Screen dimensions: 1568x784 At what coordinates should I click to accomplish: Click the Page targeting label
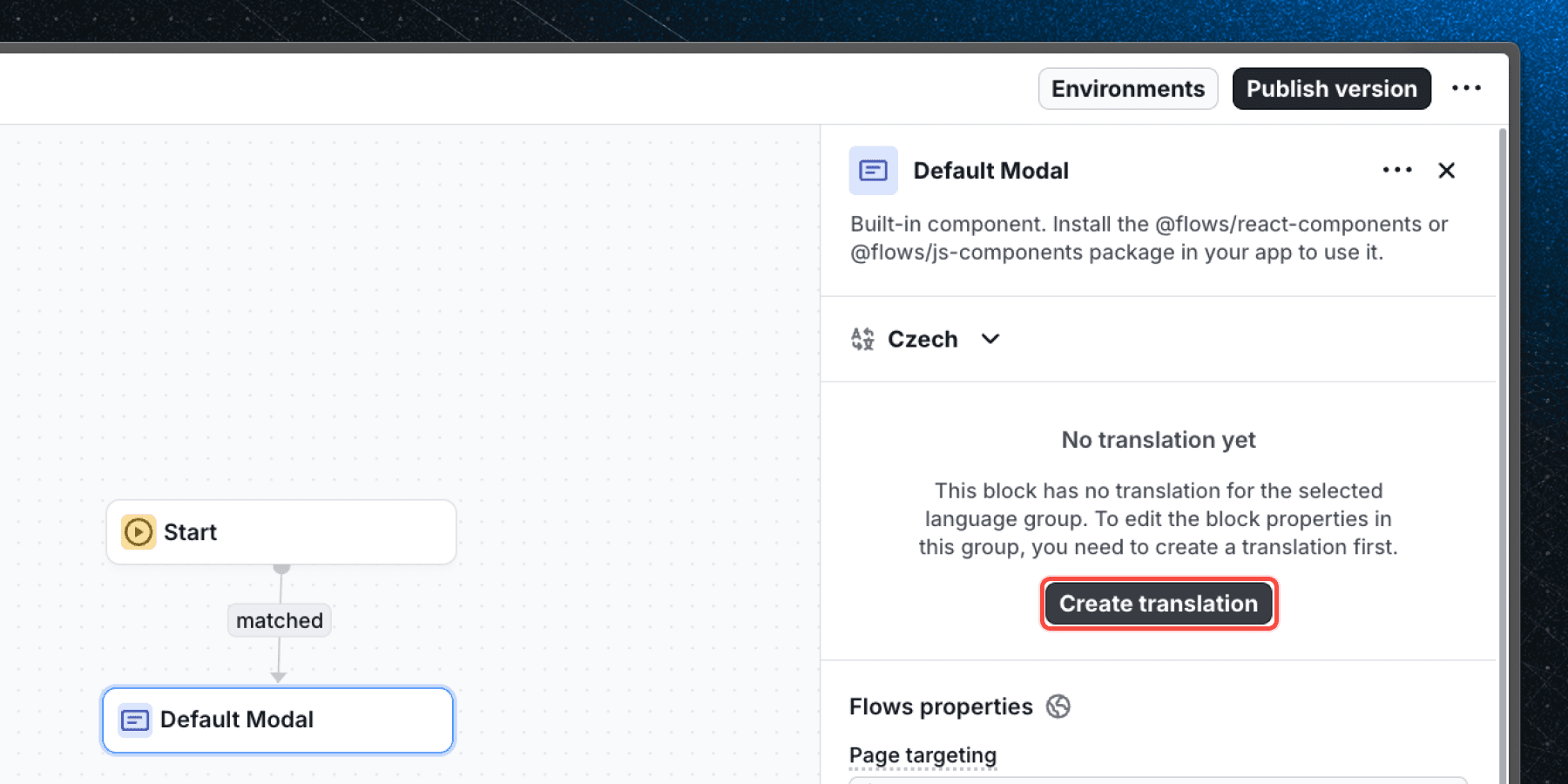point(923,755)
